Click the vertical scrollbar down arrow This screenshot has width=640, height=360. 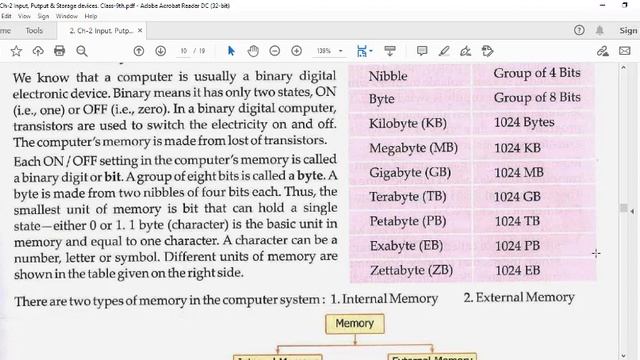[x=623, y=356]
